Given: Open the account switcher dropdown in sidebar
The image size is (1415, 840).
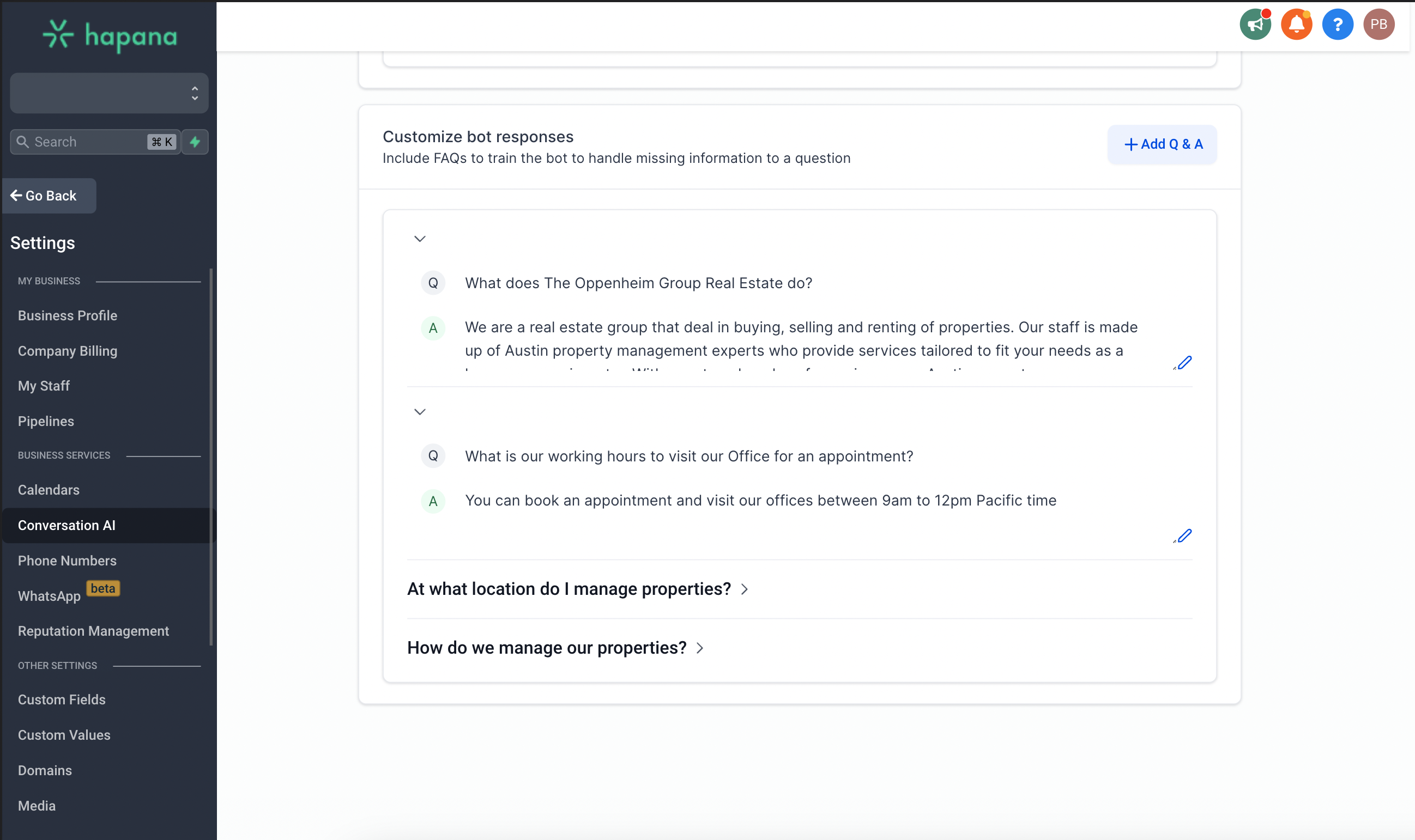Looking at the screenshot, I should (x=108, y=93).
